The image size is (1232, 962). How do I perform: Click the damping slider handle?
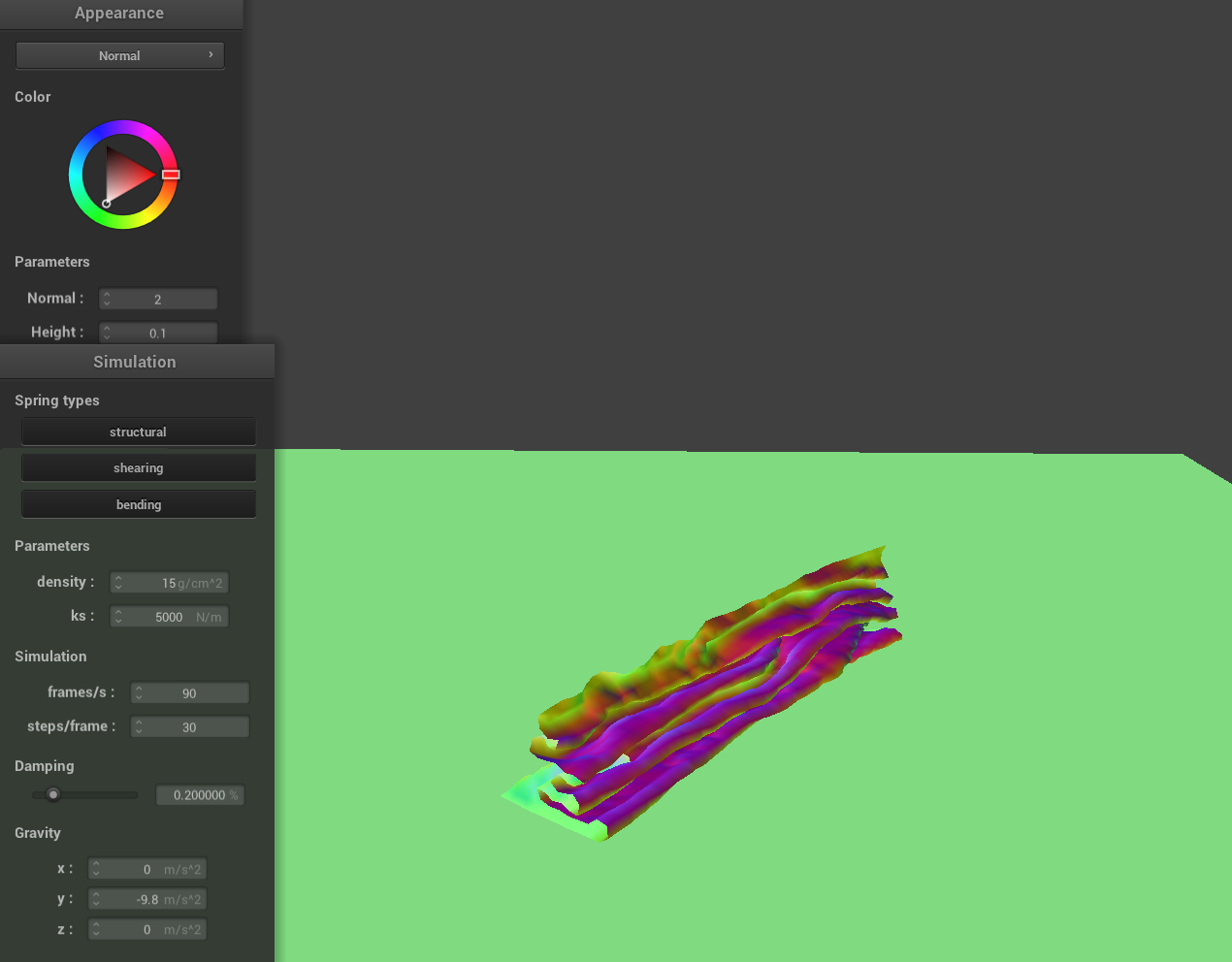click(x=53, y=794)
